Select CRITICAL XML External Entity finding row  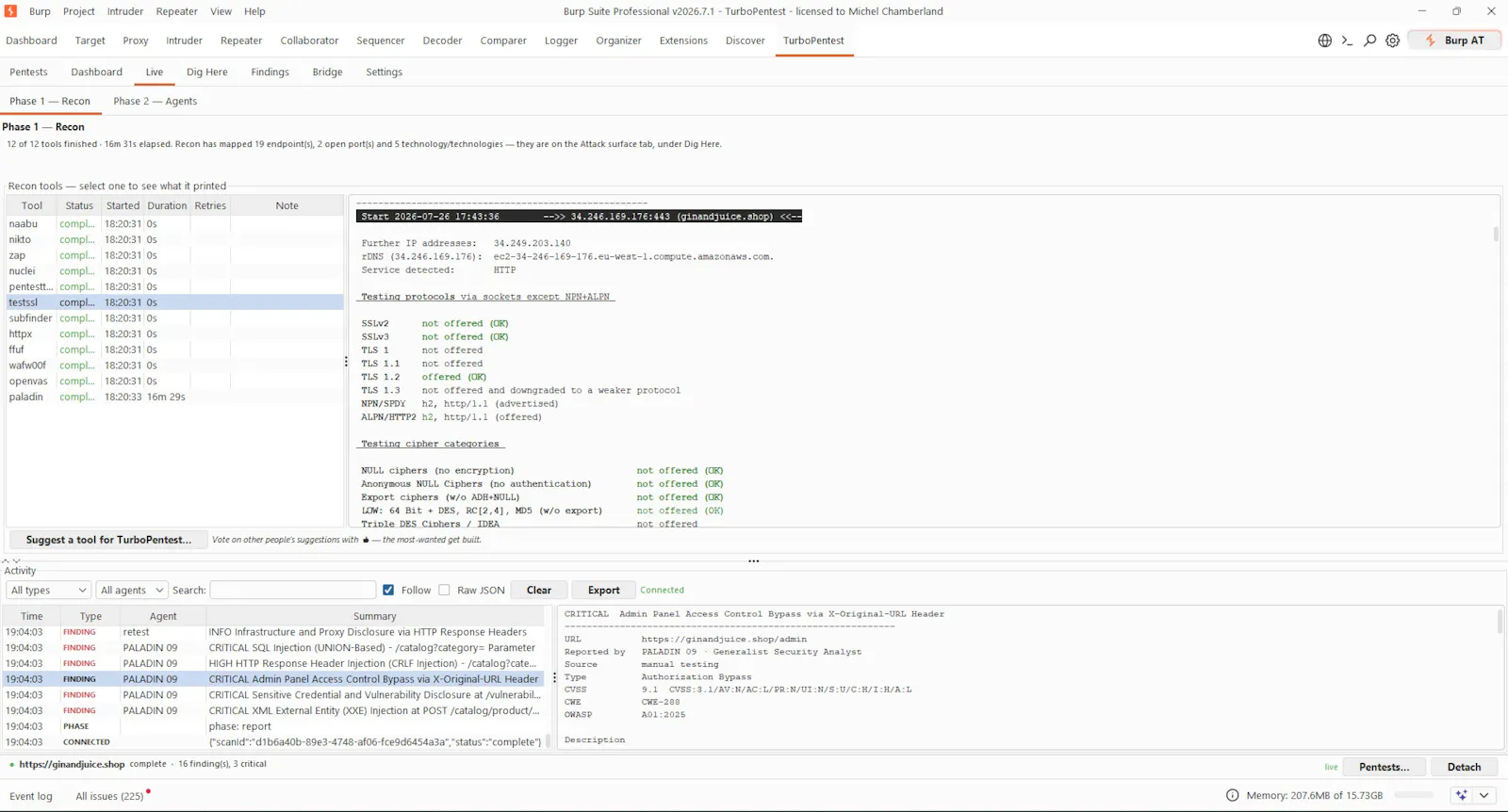tap(273, 710)
